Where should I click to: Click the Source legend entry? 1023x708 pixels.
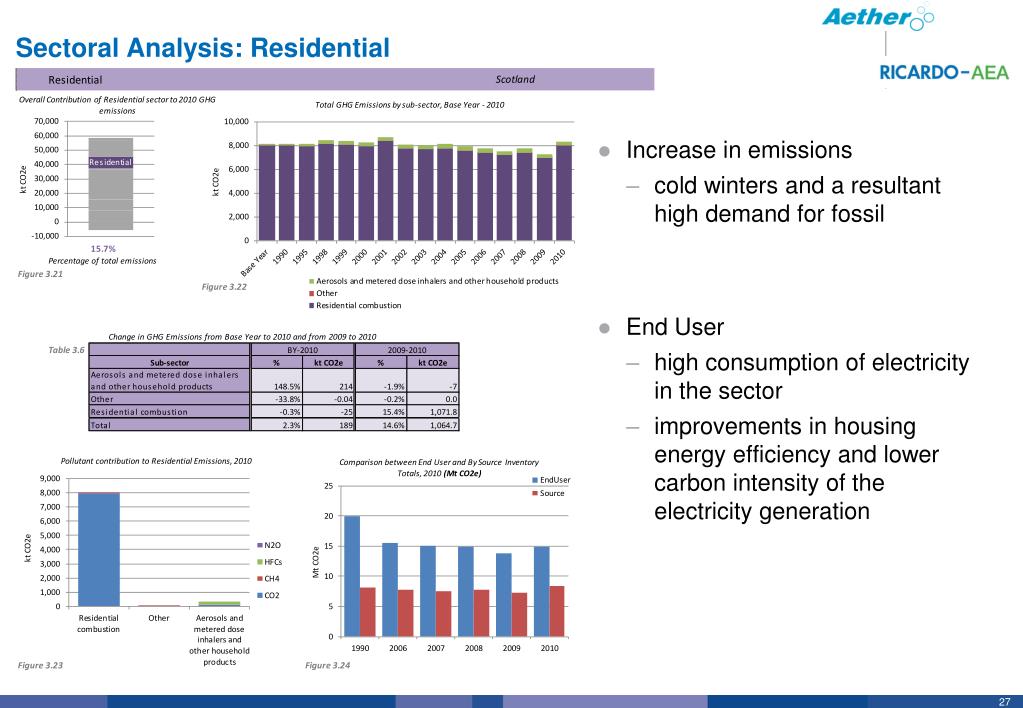(x=548, y=493)
